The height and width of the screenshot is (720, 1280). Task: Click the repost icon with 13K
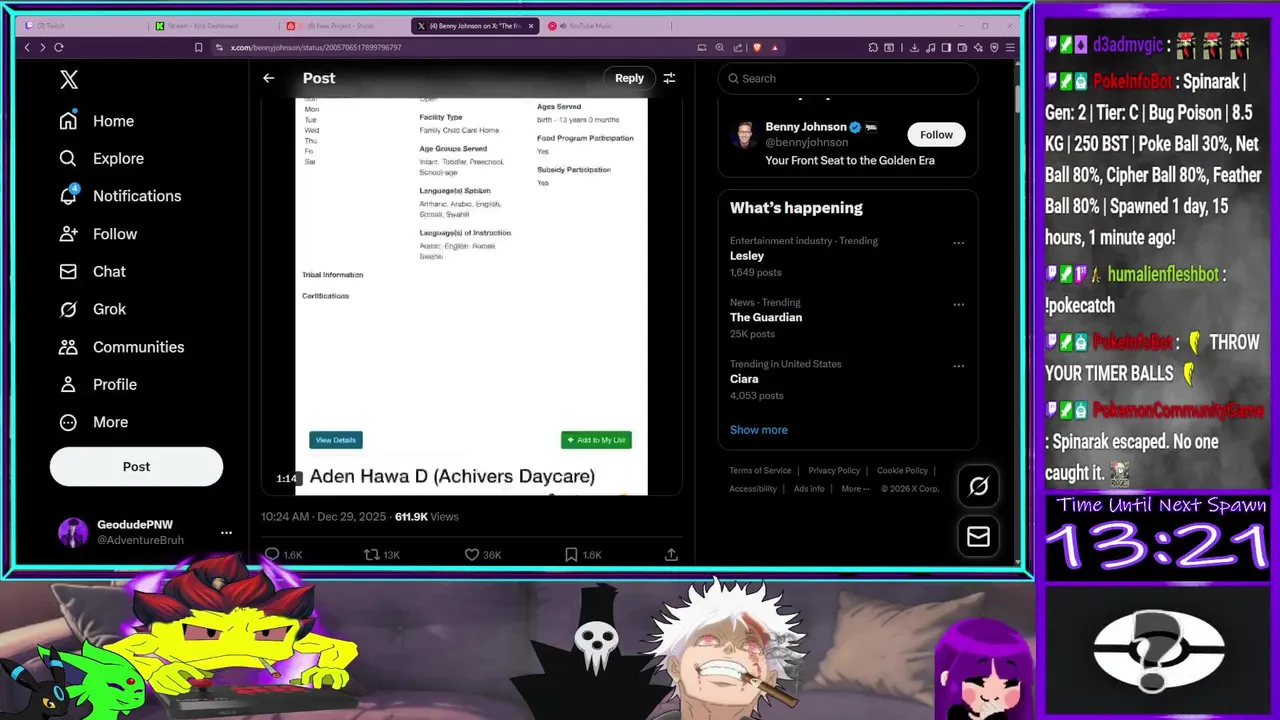[371, 554]
